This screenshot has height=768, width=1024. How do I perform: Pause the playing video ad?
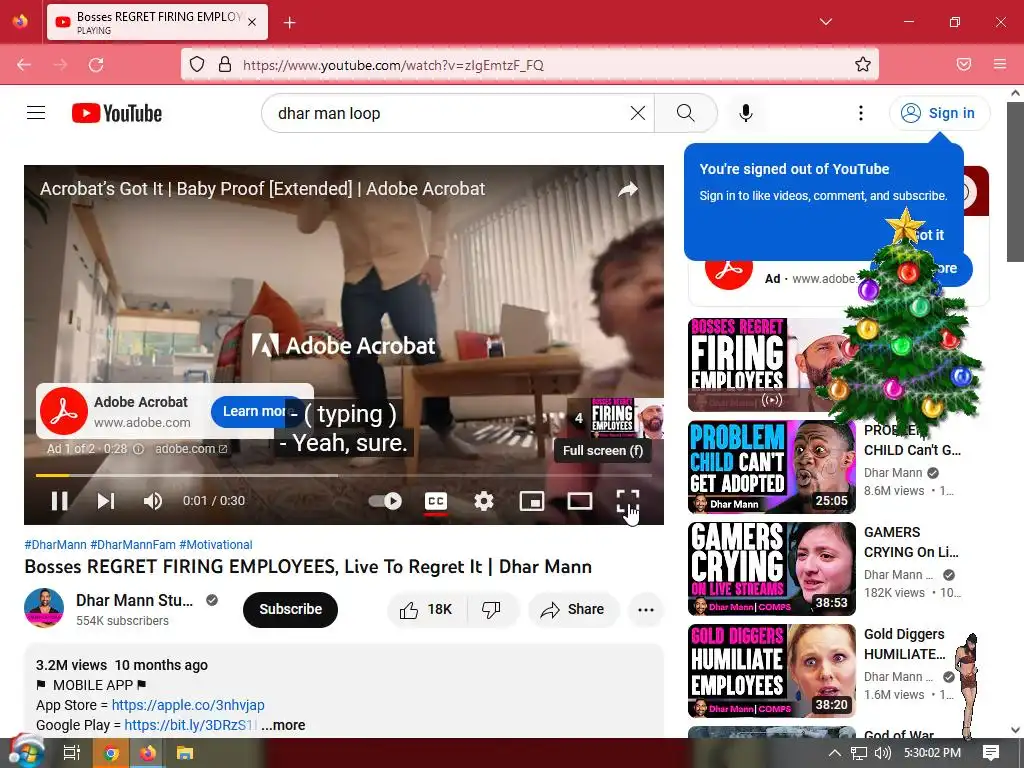pyautogui.click(x=59, y=501)
